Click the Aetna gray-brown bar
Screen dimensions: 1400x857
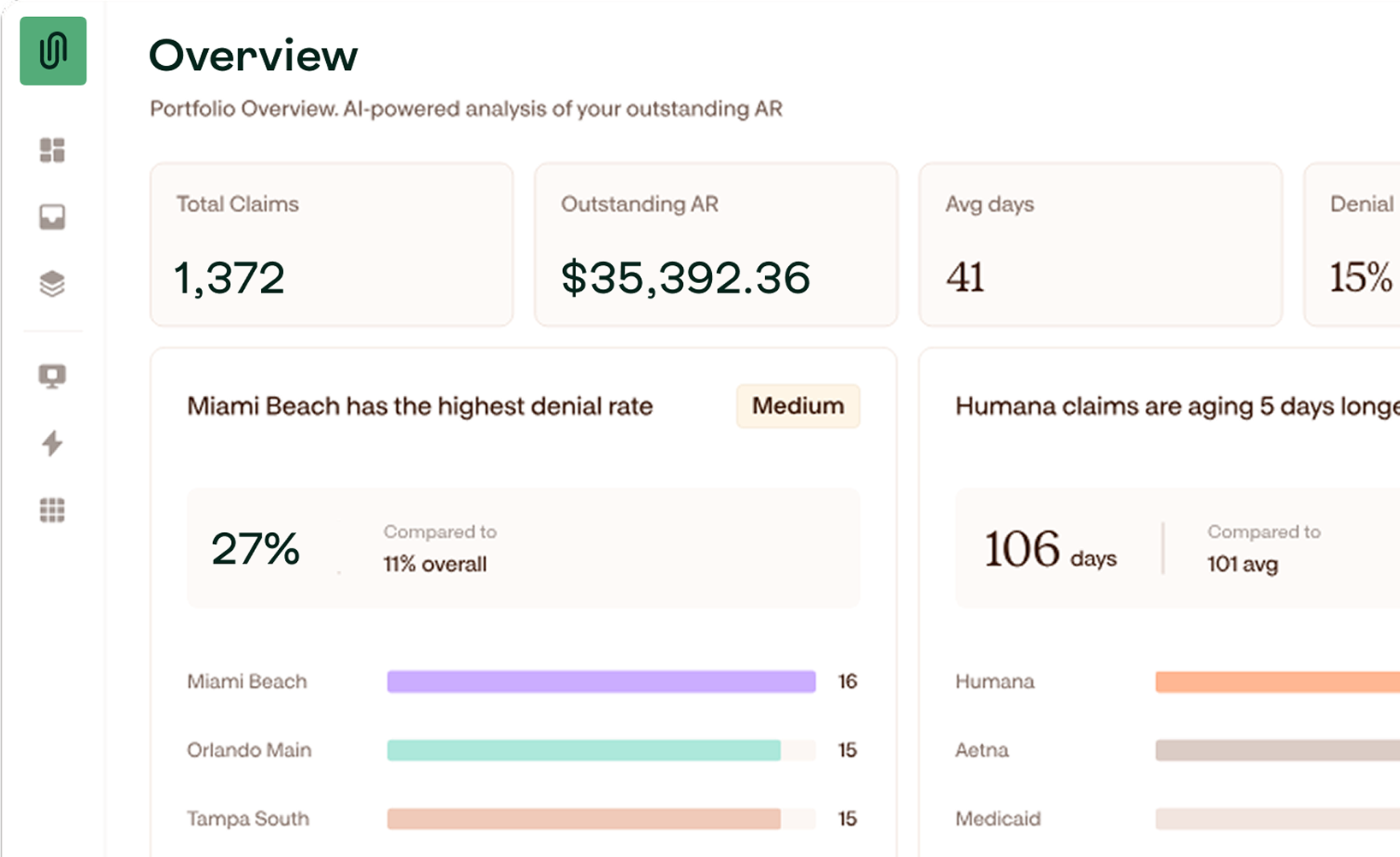(x=1278, y=750)
